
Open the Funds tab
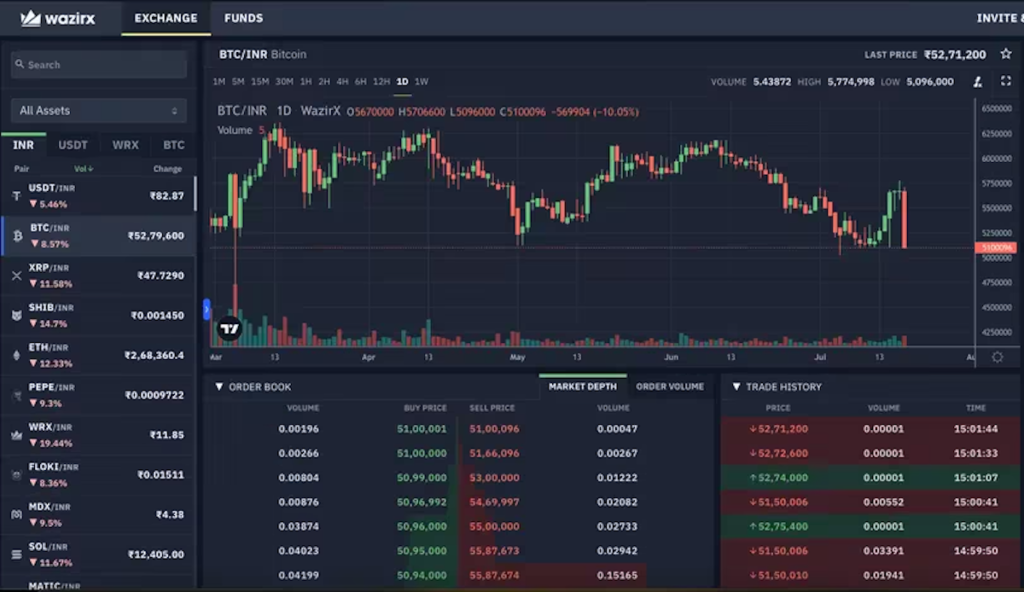pyautogui.click(x=244, y=18)
